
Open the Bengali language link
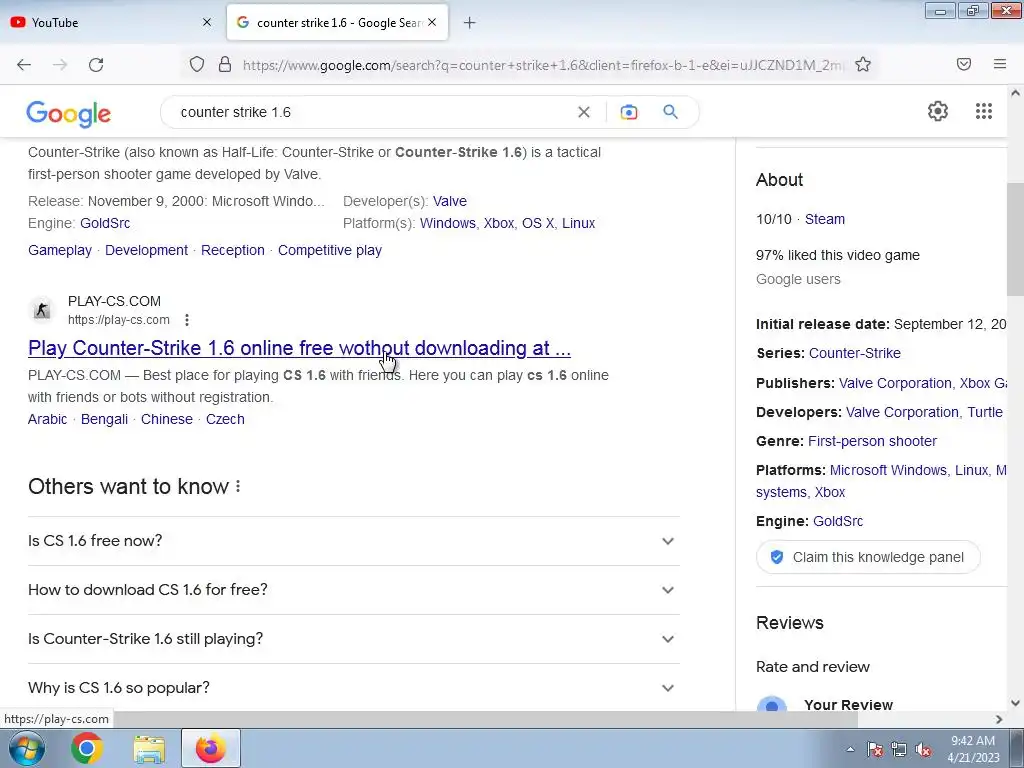tap(104, 419)
